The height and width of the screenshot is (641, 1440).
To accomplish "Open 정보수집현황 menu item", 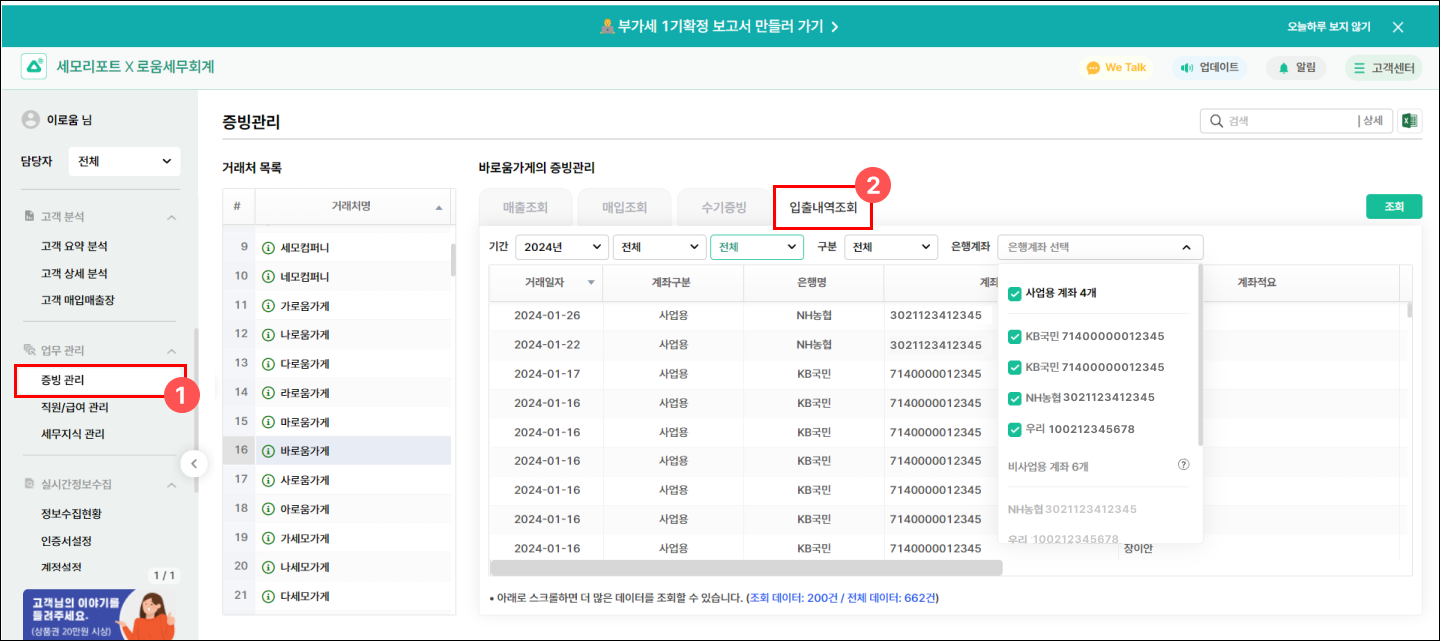I will [x=71, y=513].
